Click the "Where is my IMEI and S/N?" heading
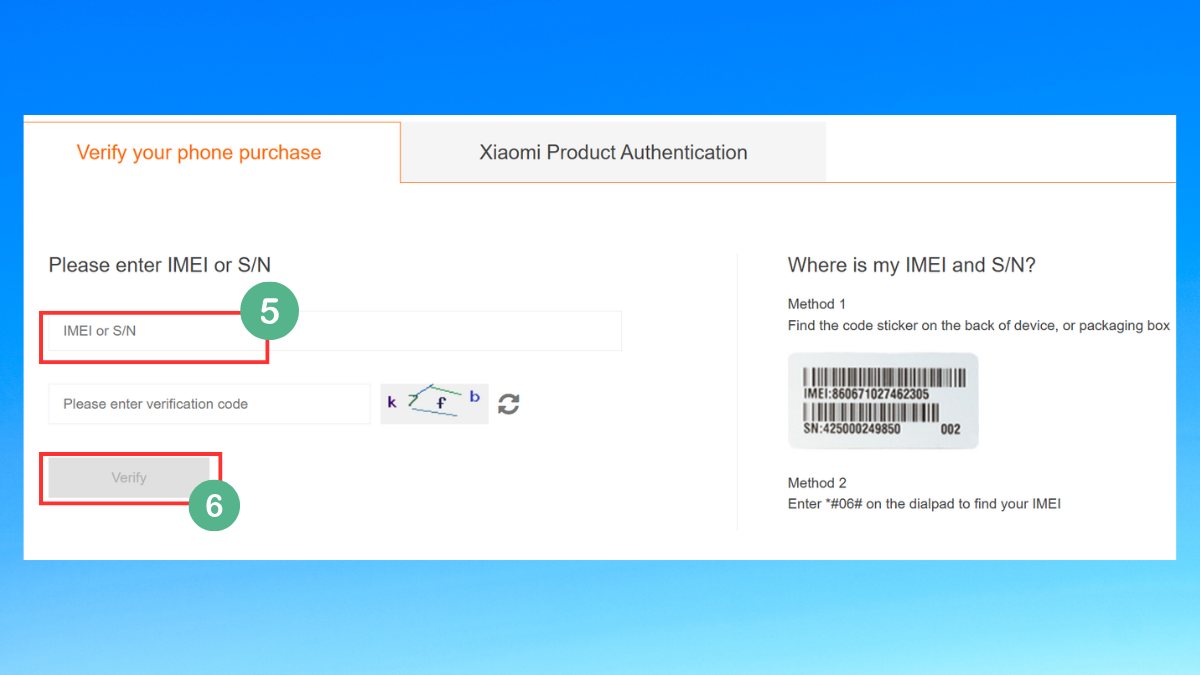 tap(911, 265)
